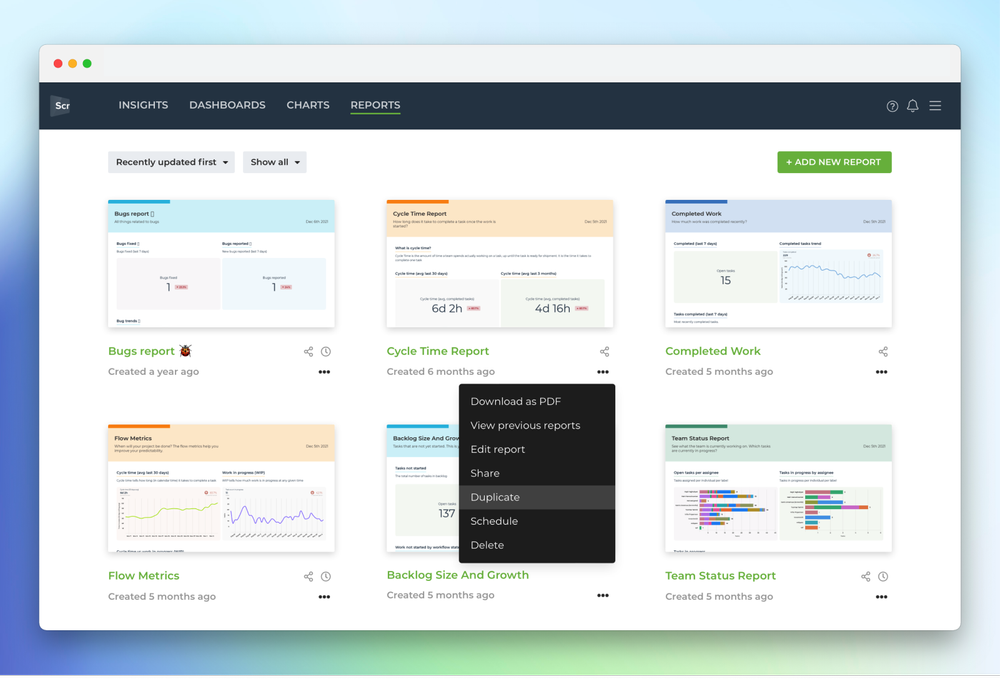Open the Completed Work title link
The width and height of the screenshot is (1000, 684).
[x=713, y=351]
